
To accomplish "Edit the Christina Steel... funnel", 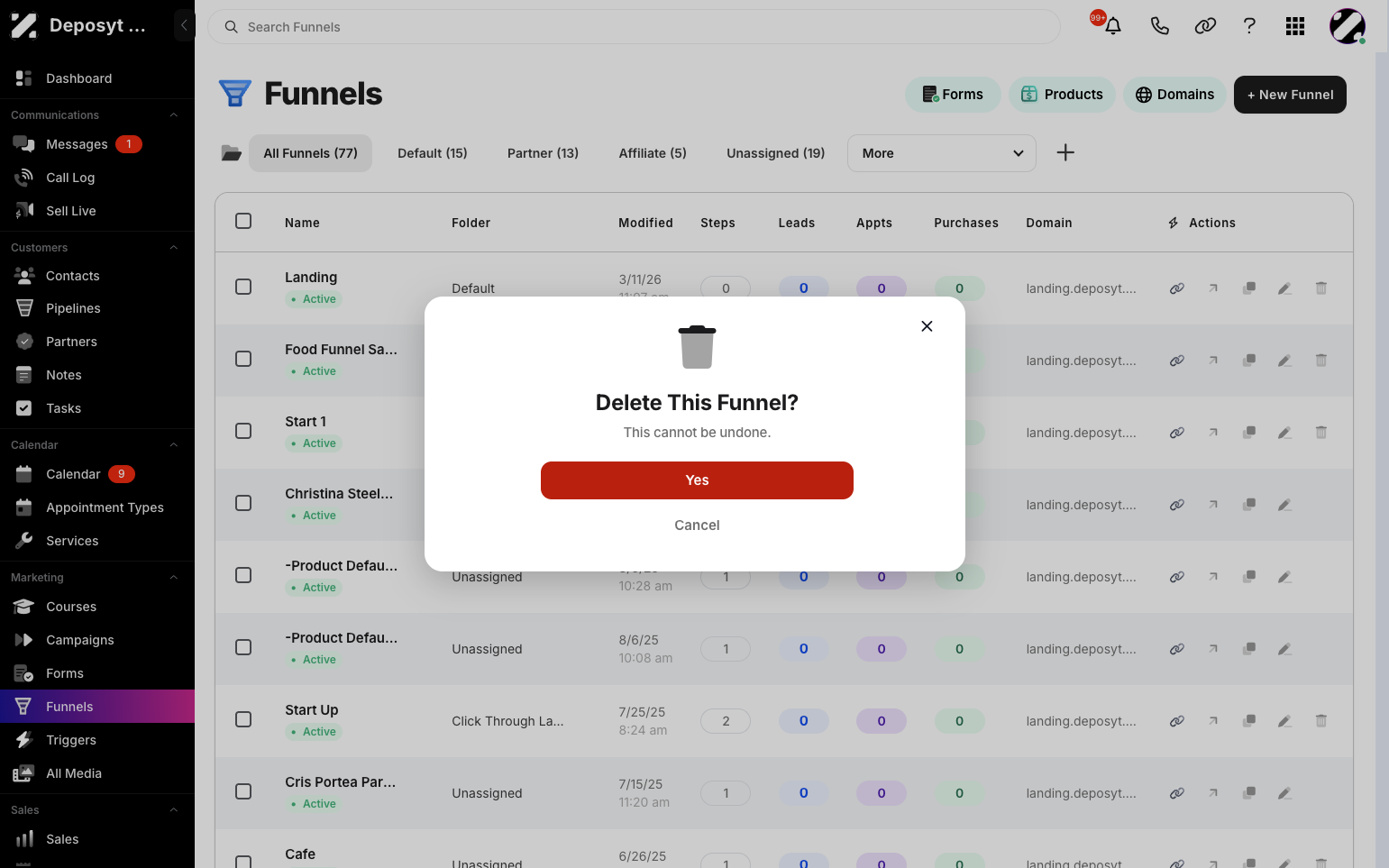I will pyautogui.click(x=1285, y=505).
